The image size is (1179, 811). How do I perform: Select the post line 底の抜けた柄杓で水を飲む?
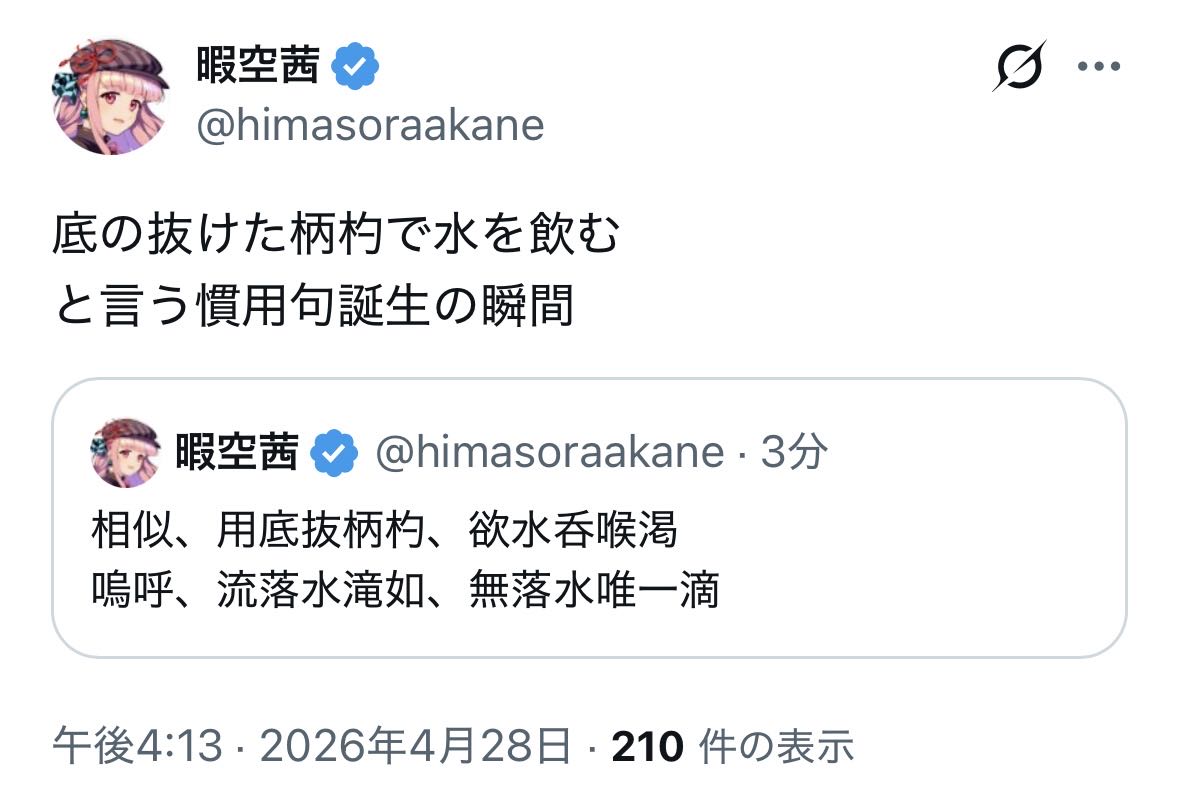click(336, 238)
